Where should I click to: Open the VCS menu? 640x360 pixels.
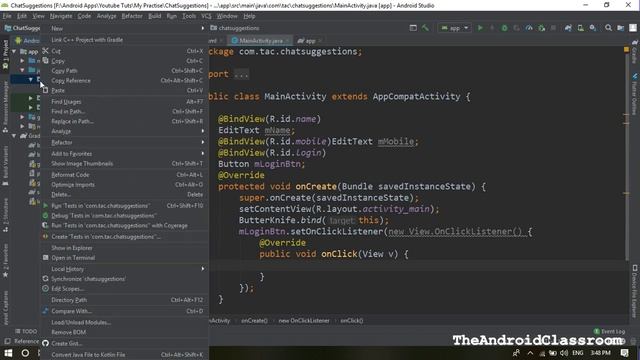tap(206, 16)
